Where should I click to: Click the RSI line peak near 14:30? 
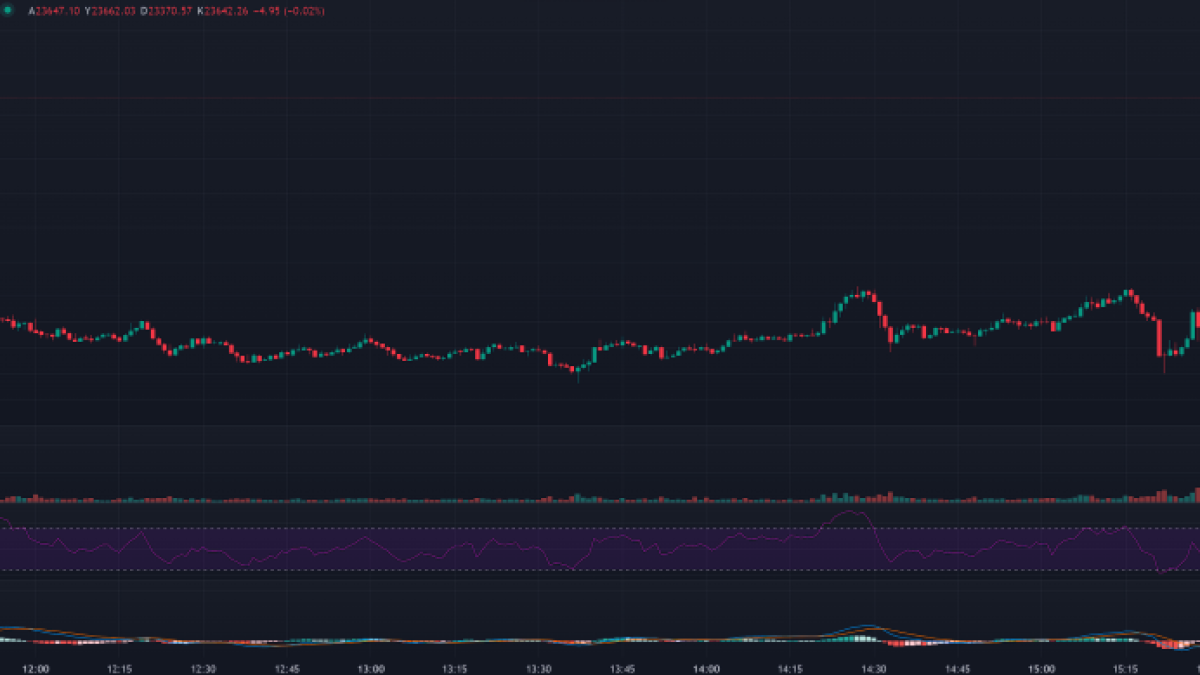(851, 512)
